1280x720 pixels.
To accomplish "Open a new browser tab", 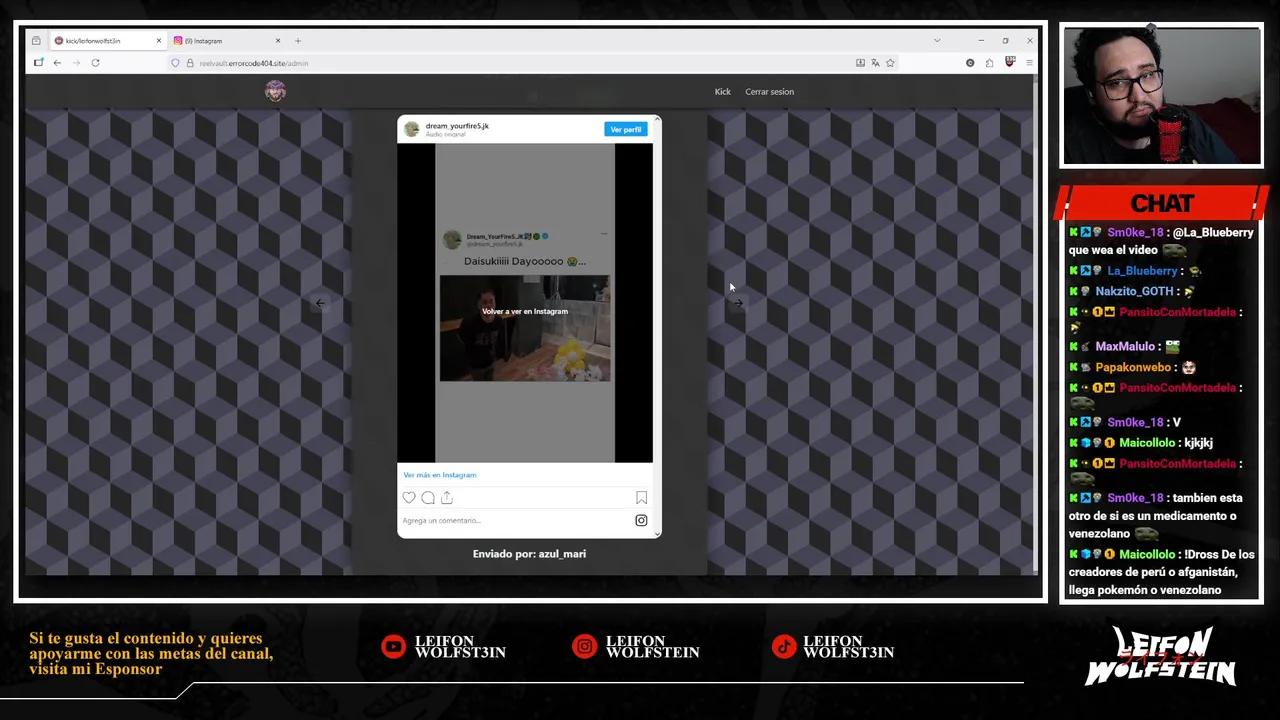I will 297,41.
